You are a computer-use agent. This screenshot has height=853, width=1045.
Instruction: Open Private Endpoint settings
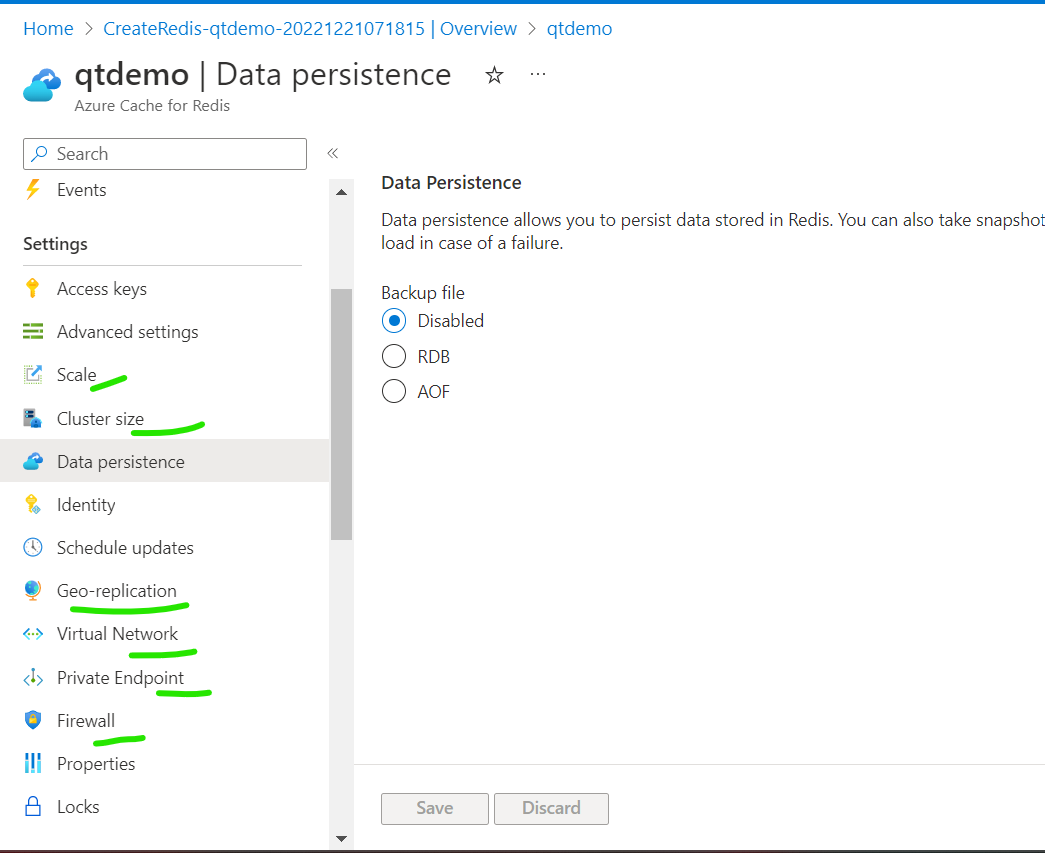tap(121, 678)
